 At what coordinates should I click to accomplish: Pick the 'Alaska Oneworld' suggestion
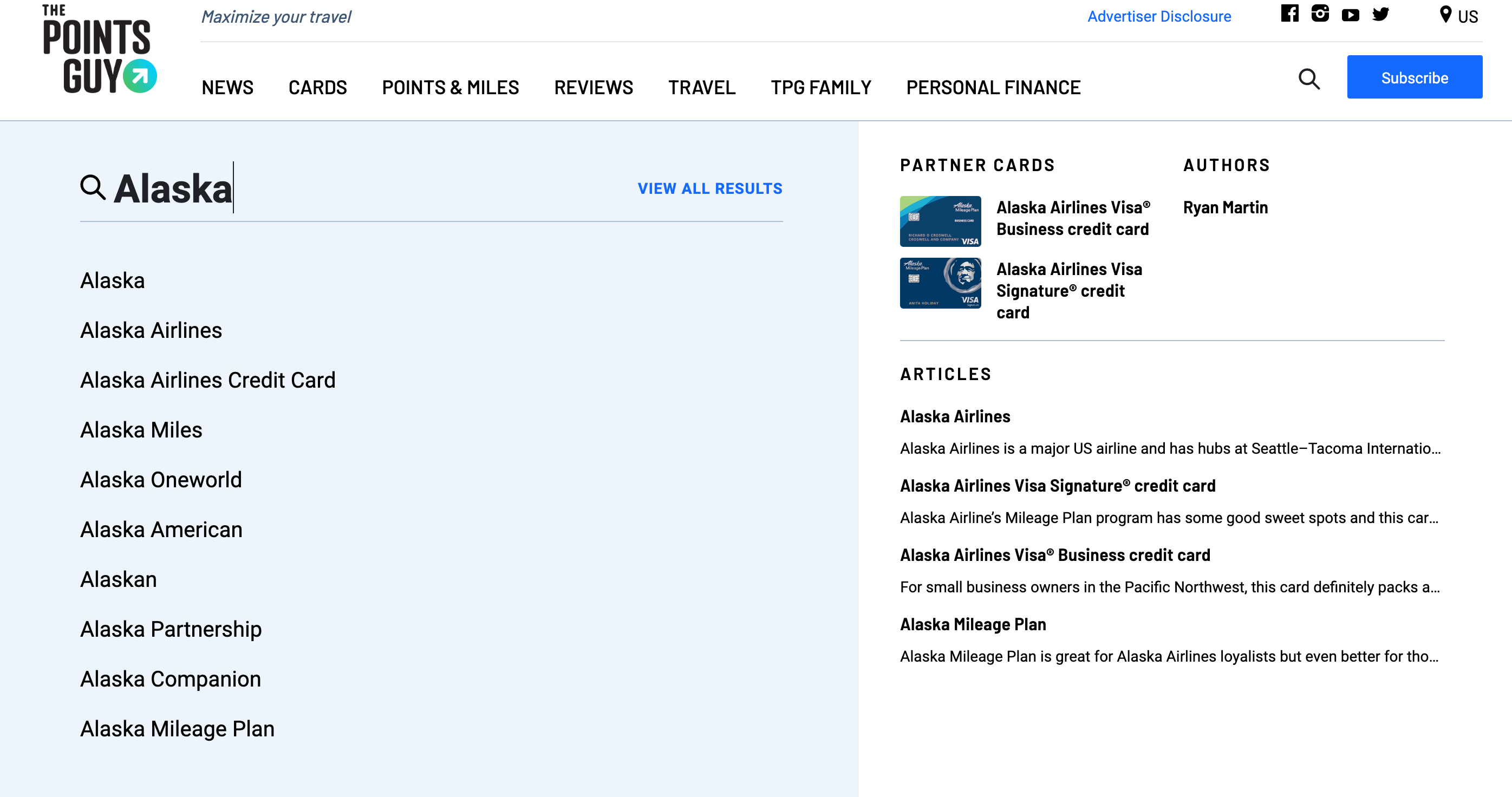click(161, 480)
